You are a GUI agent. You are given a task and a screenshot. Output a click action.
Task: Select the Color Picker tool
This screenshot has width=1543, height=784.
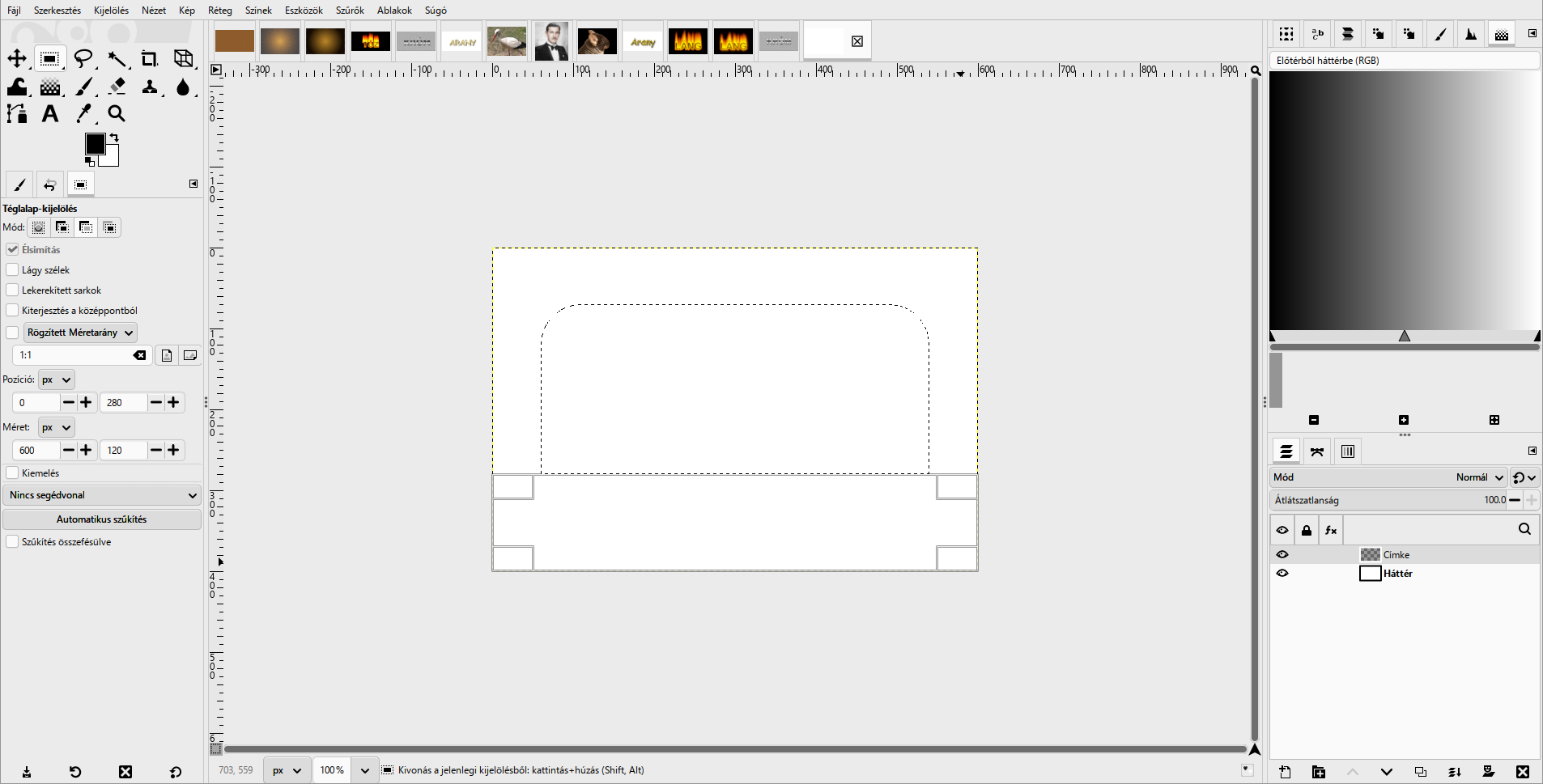coord(83,114)
